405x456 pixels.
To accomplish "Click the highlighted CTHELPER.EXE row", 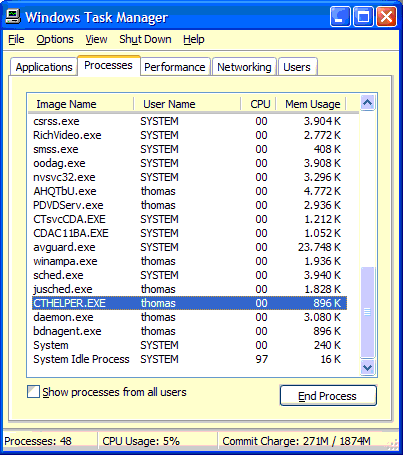I will 189,303.
